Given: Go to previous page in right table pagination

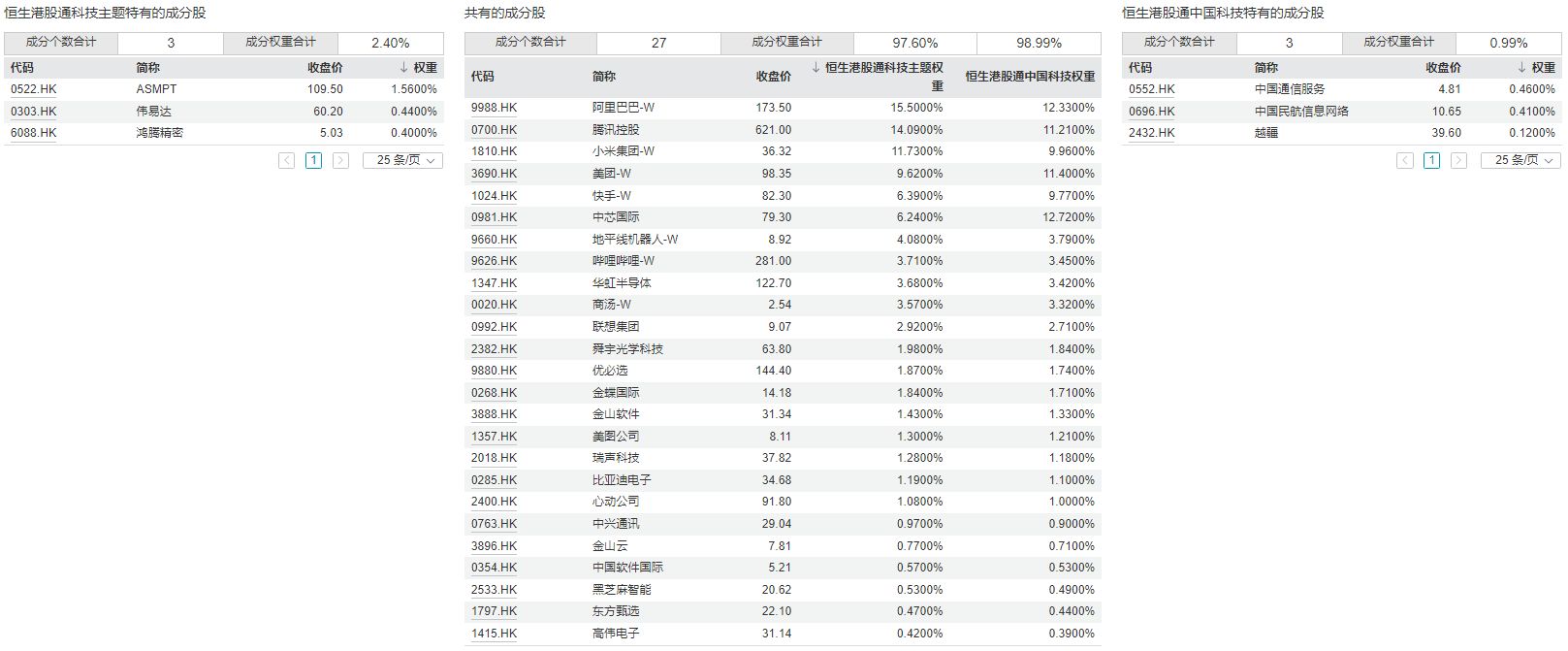Looking at the screenshot, I should [x=1404, y=160].
